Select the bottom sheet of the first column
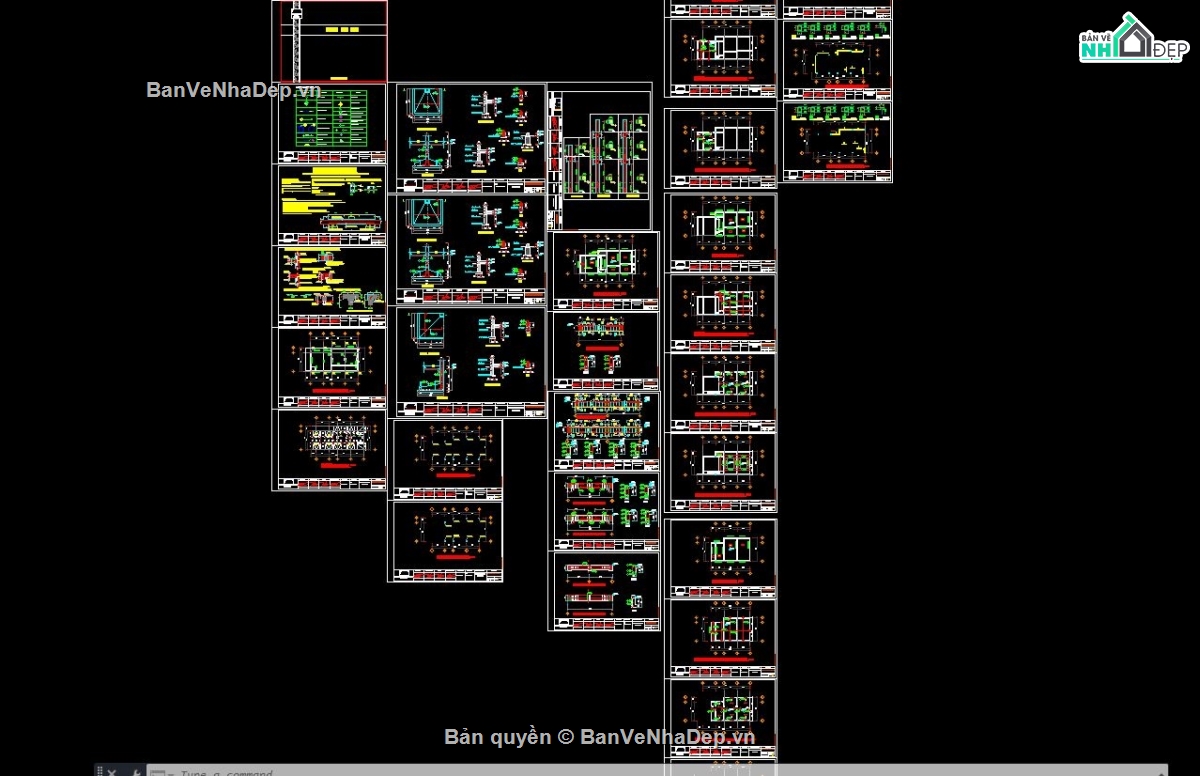1200x776 pixels. click(x=330, y=449)
